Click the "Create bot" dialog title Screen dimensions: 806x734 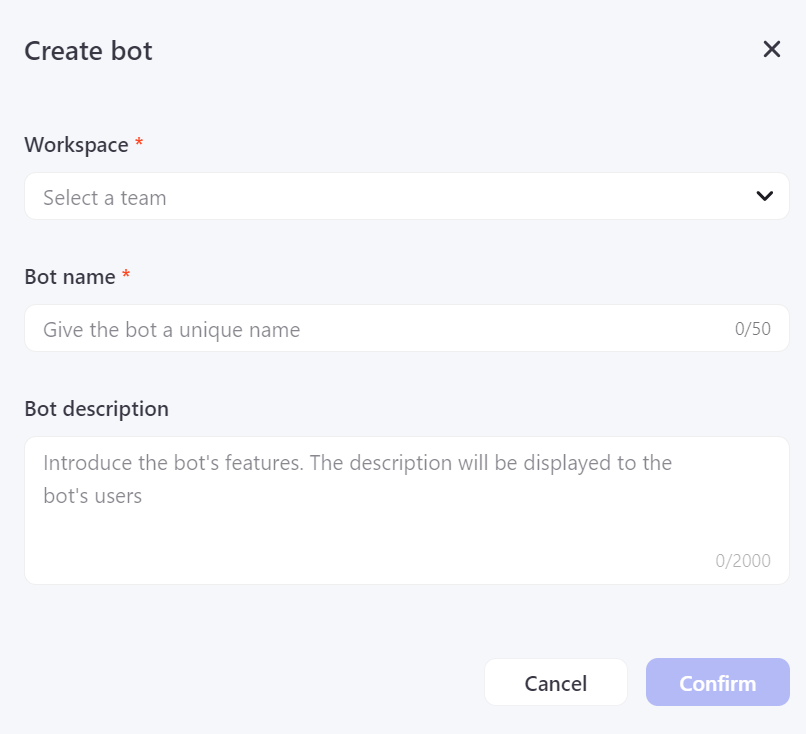coord(88,51)
